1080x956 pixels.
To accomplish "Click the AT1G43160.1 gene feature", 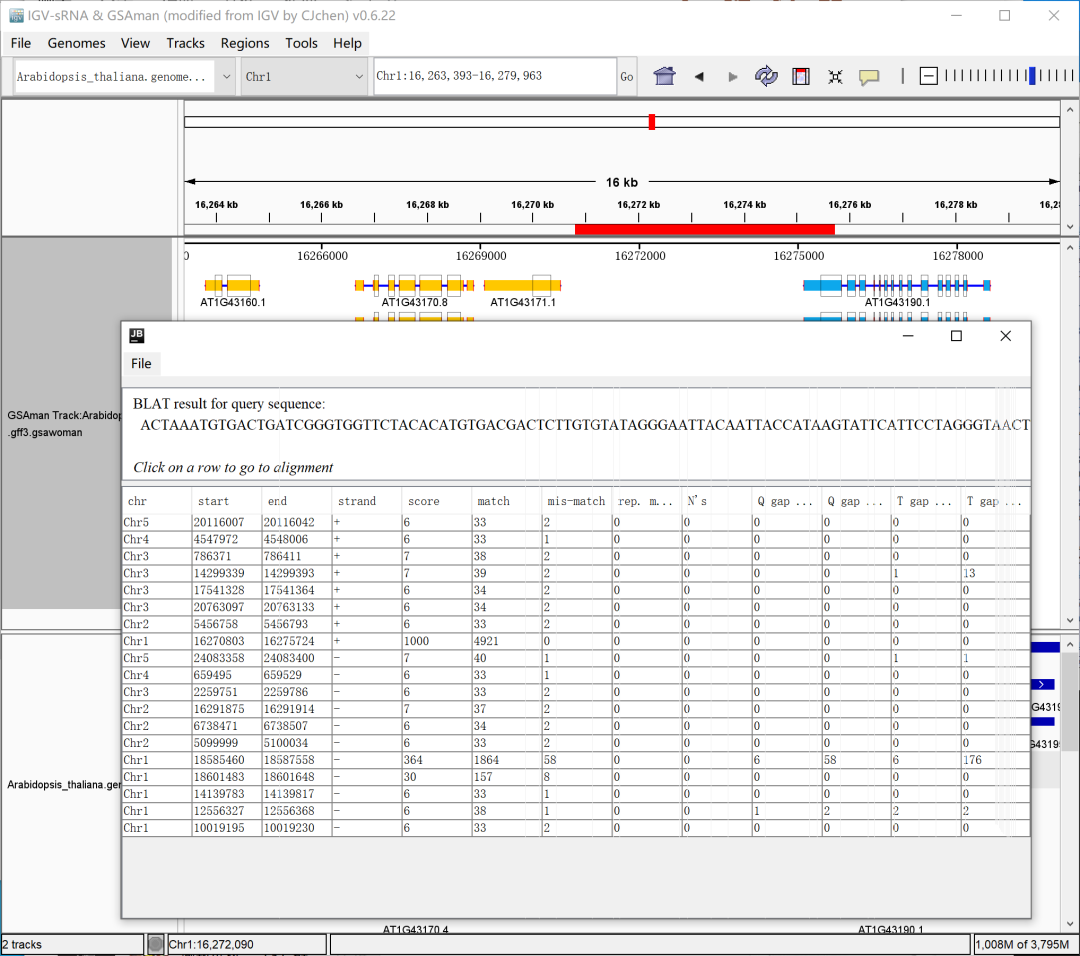I will 232,285.
